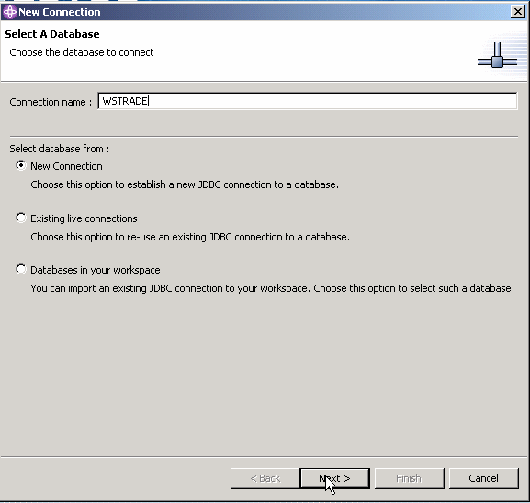The image size is (530, 503).
Task: Click the Next > button
Action: coord(335,478)
